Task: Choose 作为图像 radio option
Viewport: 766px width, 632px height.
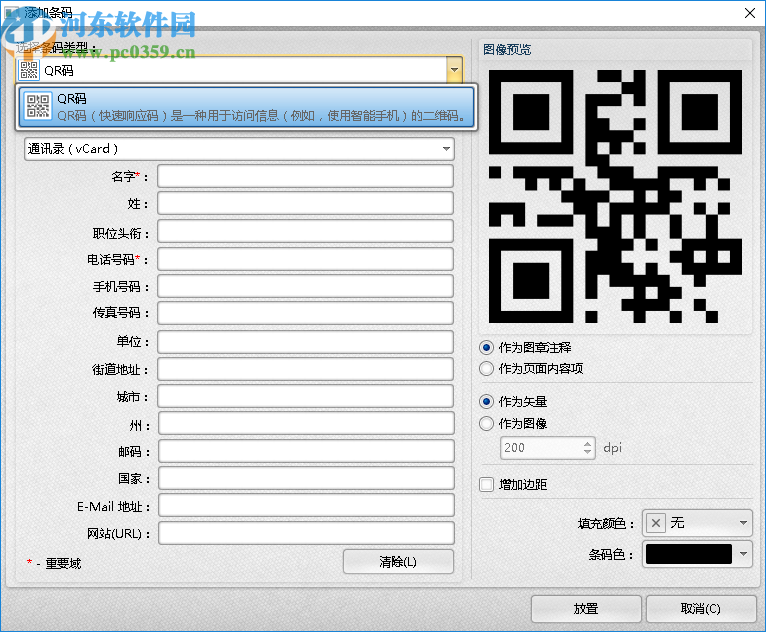Action: coord(487,423)
